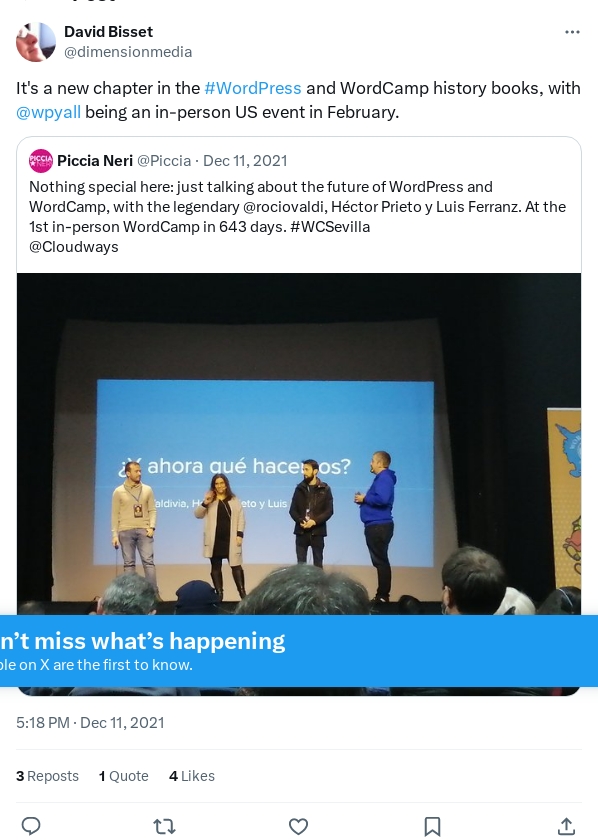Open the quoted post's Dec 11, 2021 date
Viewport: 598px width, 840px height.
pos(245,161)
